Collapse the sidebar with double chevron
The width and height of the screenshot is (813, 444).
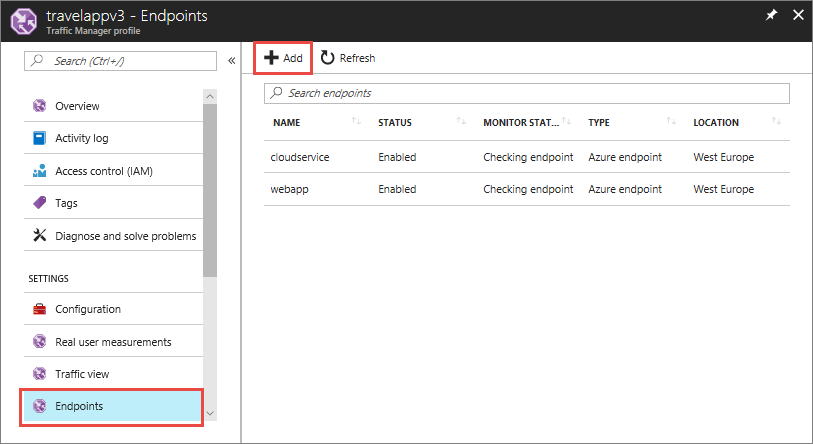[232, 61]
